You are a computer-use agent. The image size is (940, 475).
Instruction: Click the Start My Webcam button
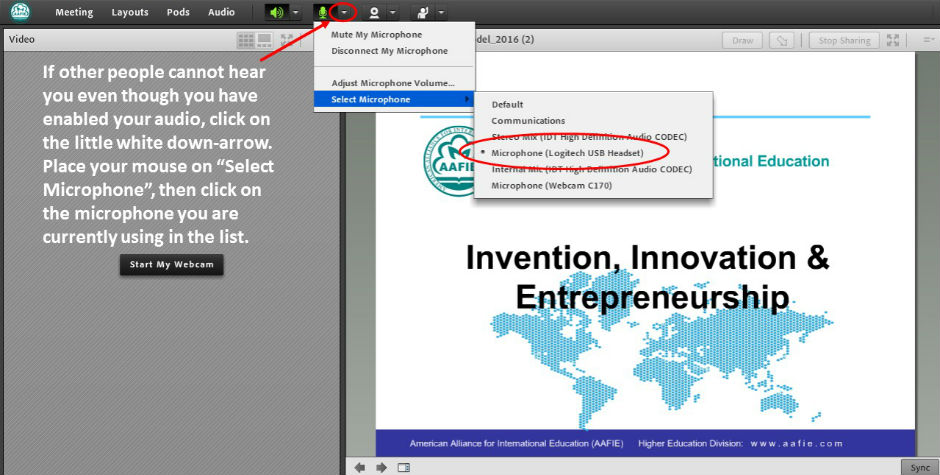coord(171,264)
